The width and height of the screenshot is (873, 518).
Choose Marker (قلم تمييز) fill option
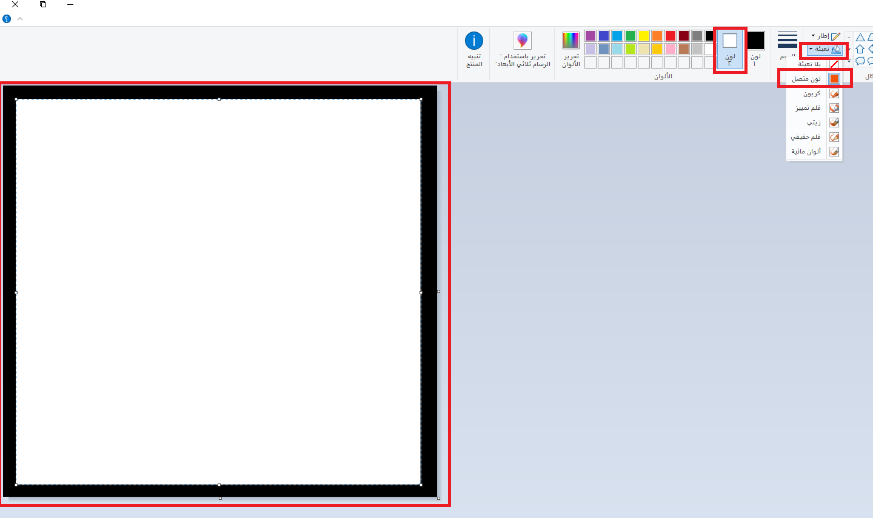814,108
